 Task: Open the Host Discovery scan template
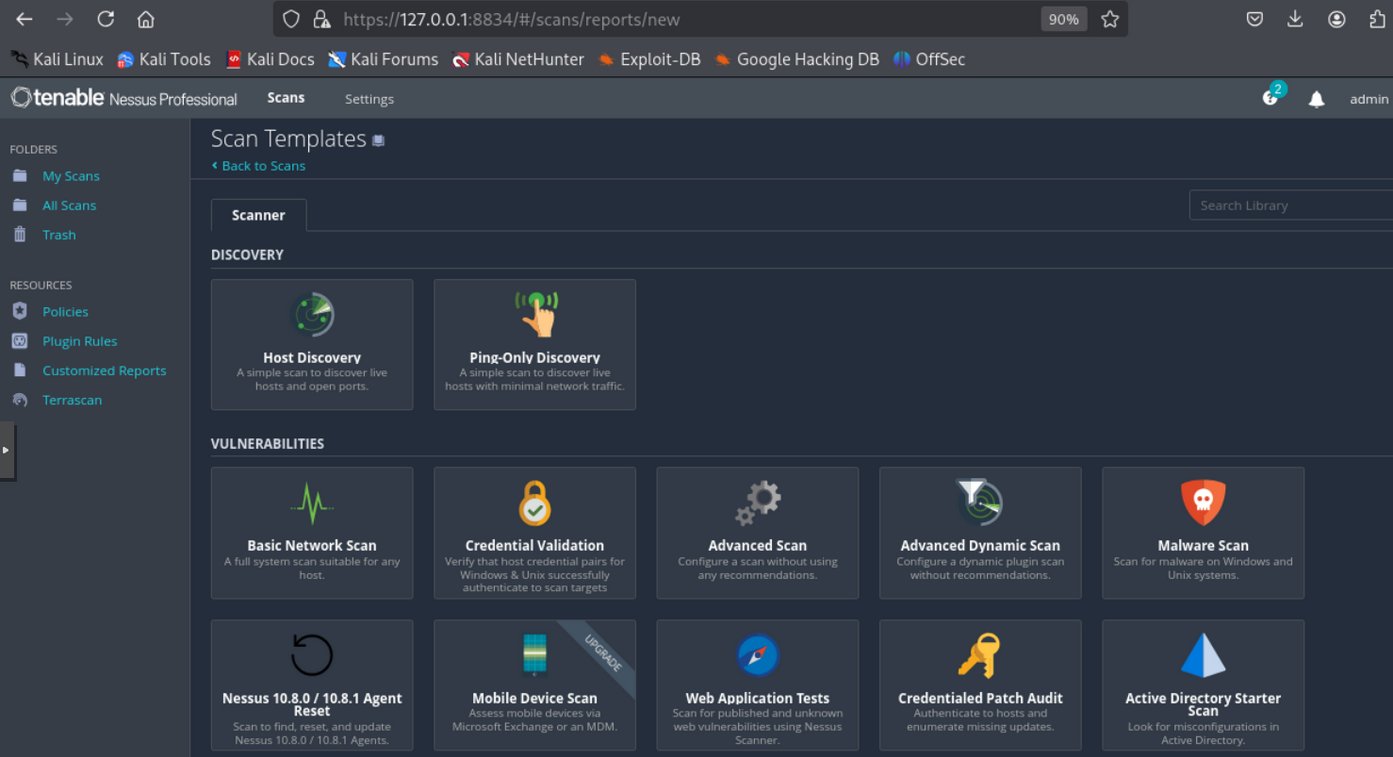312,344
